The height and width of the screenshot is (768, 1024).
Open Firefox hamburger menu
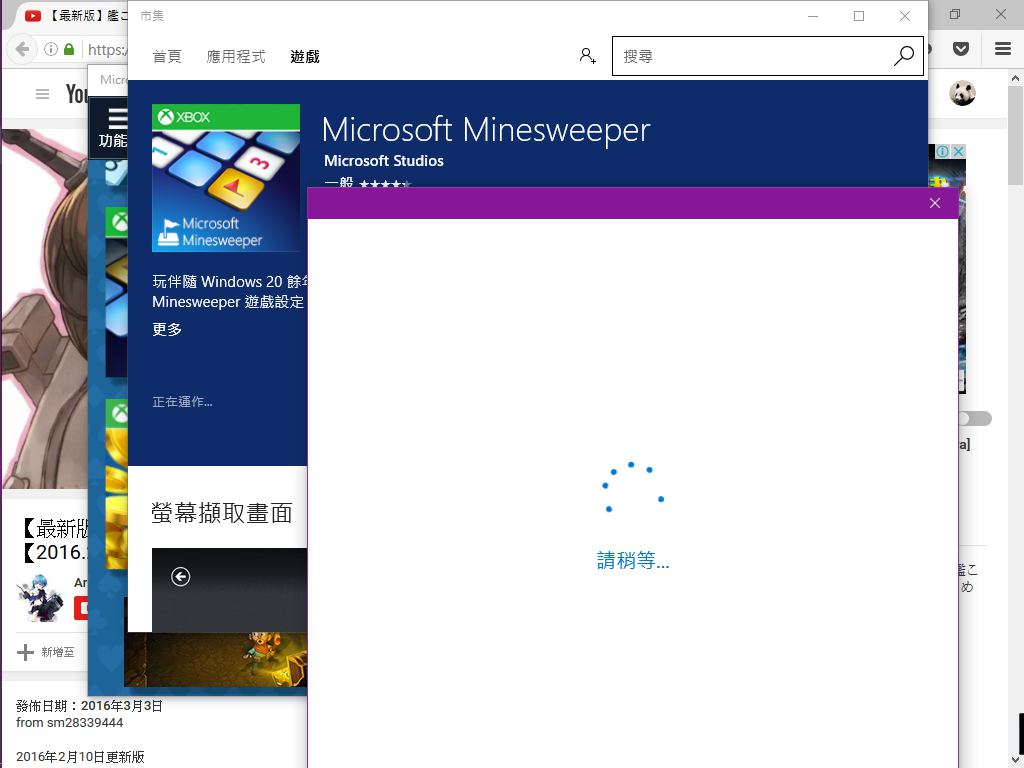point(1003,48)
